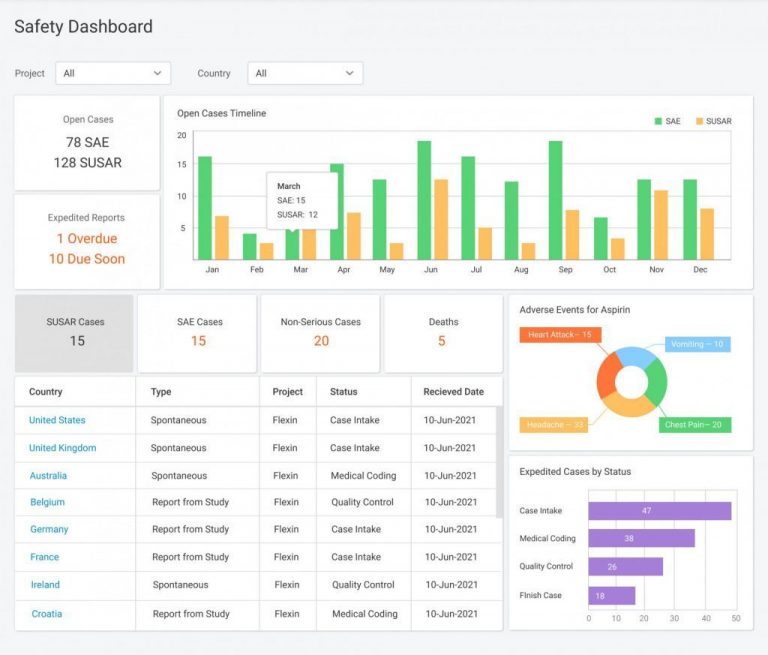
Task: Click the Heart Attack chart label
Action: coord(559,335)
